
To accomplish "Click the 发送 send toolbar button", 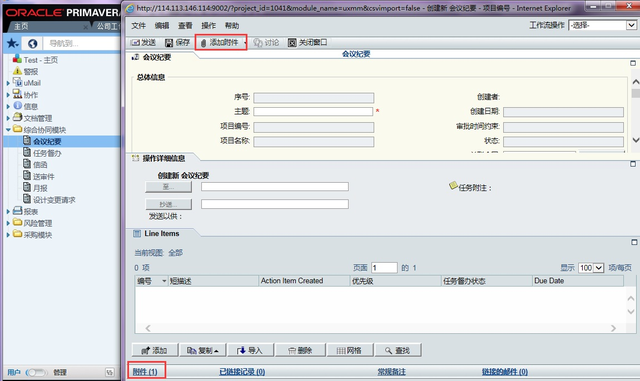I will [x=143, y=42].
